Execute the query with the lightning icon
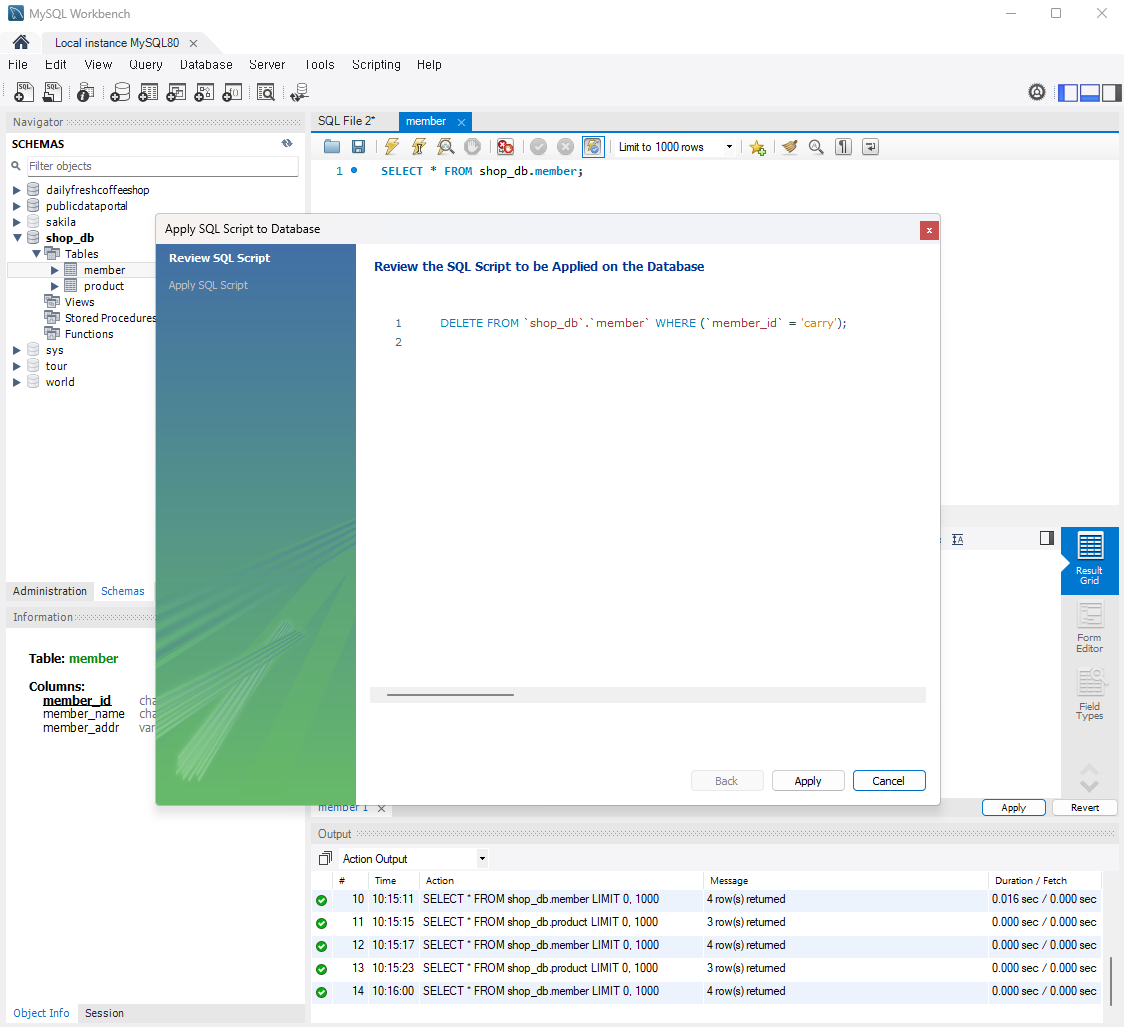This screenshot has height=1027, width=1124. coord(391,147)
